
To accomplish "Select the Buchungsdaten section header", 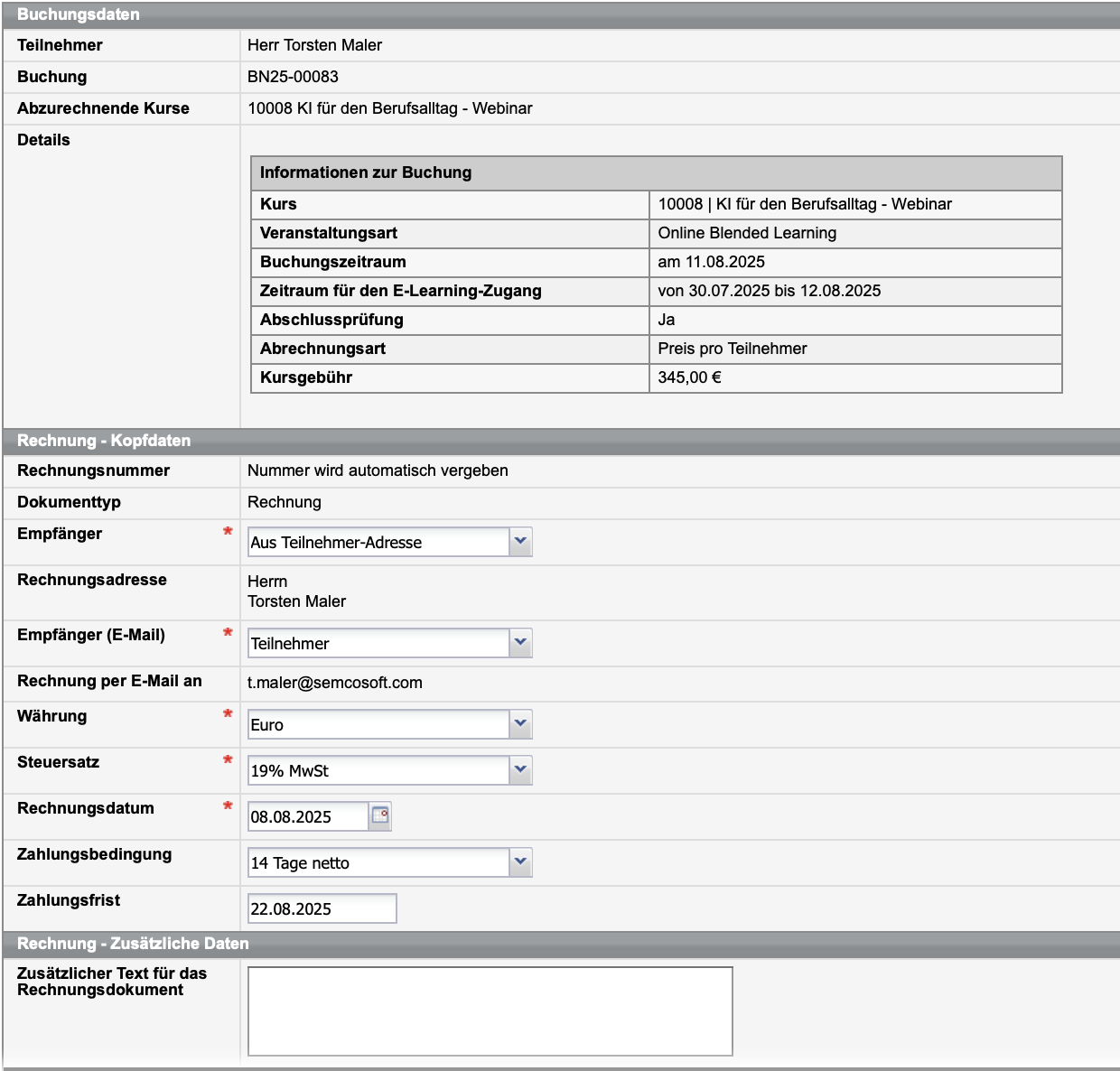I will 79,14.
